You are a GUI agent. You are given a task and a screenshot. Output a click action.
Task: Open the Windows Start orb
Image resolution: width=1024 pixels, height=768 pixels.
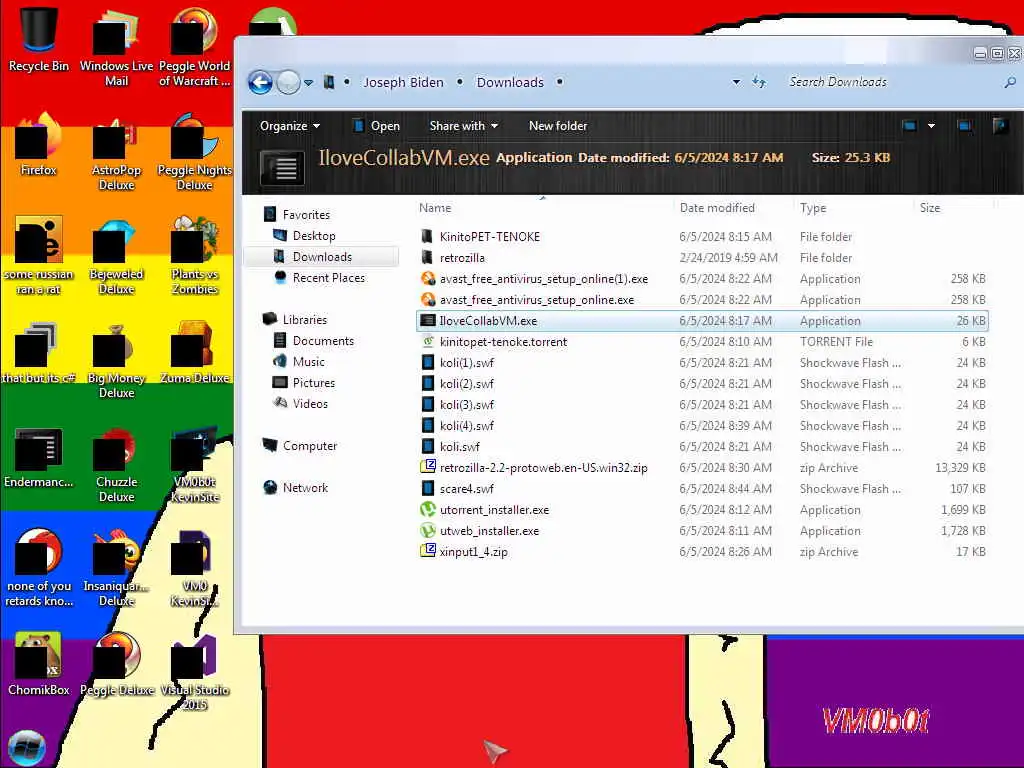pos(27,748)
